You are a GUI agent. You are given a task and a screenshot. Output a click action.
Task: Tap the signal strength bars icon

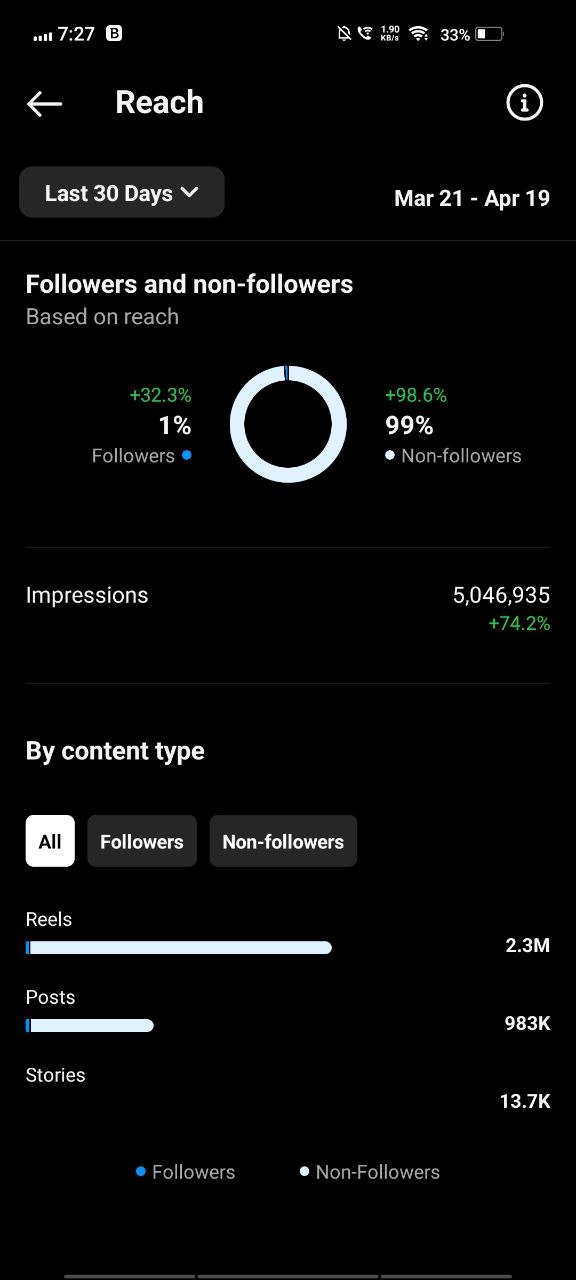coord(42,36)
